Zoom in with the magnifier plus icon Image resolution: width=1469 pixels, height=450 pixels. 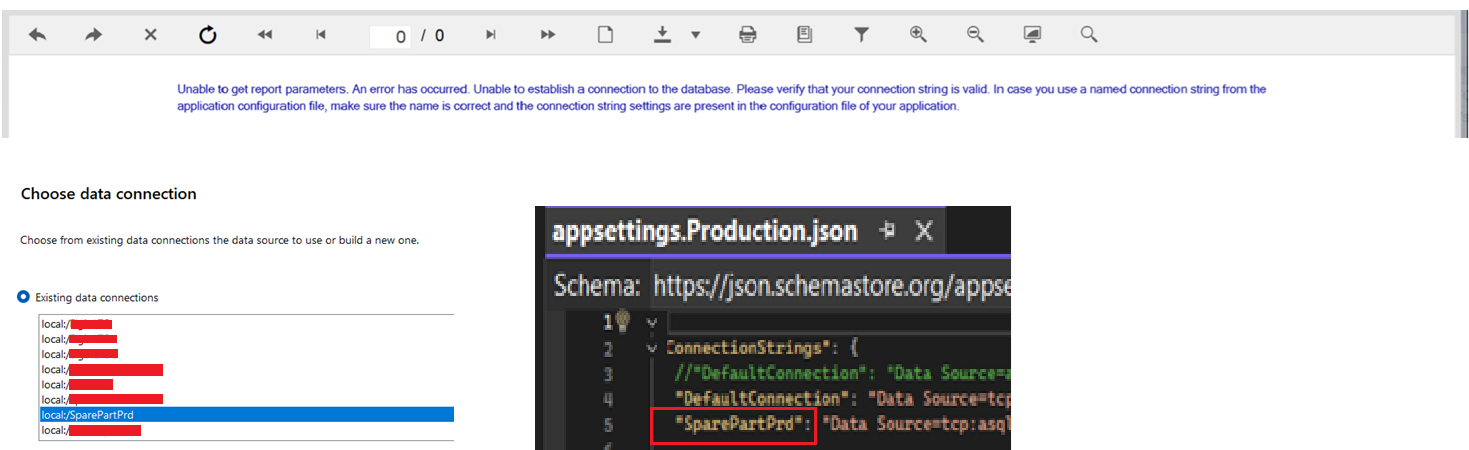click(x=918, y=35)
